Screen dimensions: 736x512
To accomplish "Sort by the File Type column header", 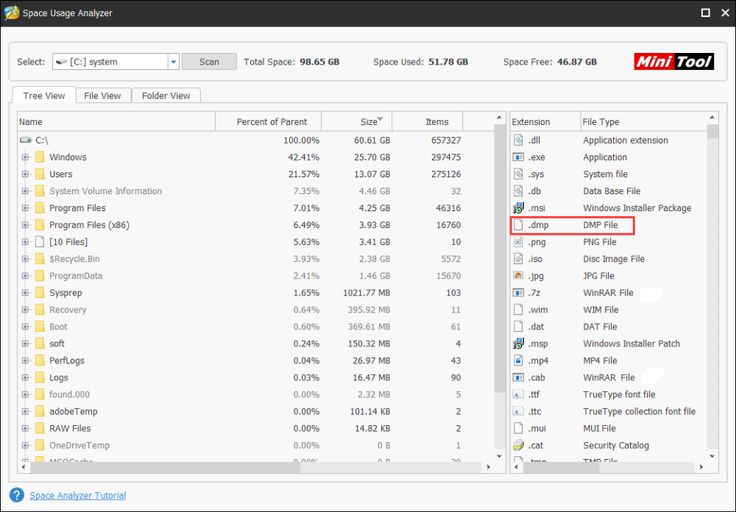I will point(644,122).
